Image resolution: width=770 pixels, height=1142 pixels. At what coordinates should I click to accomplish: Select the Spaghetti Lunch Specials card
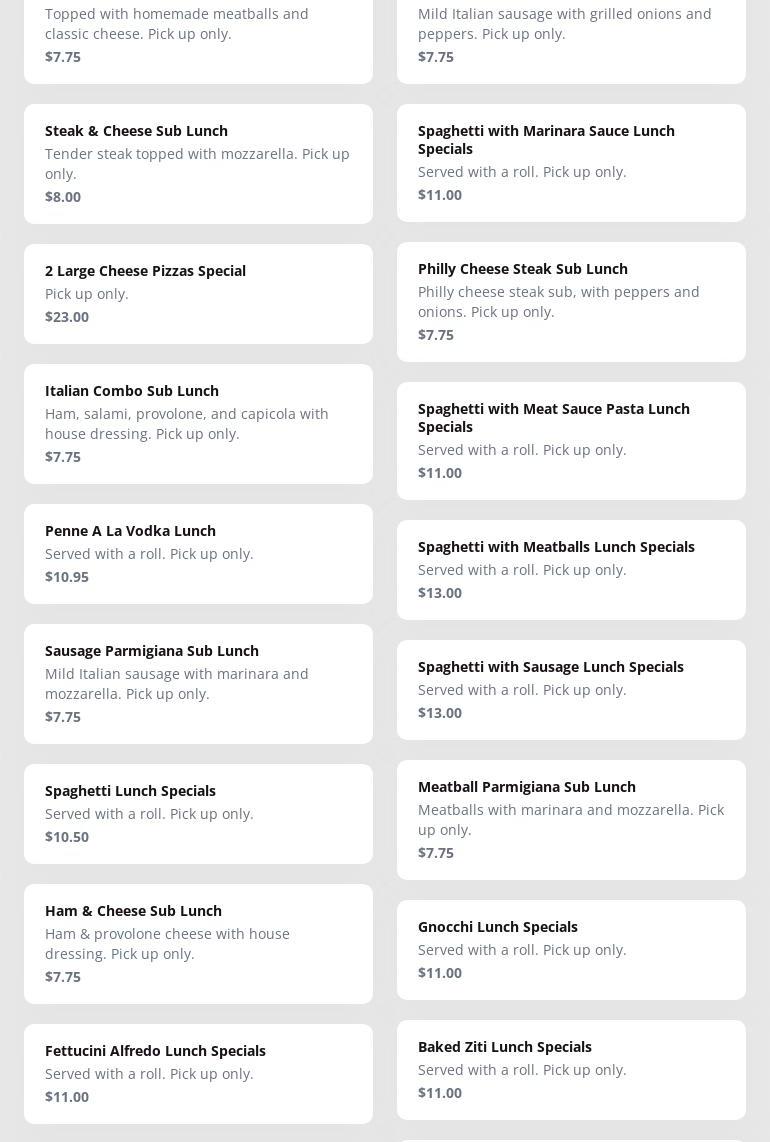[198, 813]
